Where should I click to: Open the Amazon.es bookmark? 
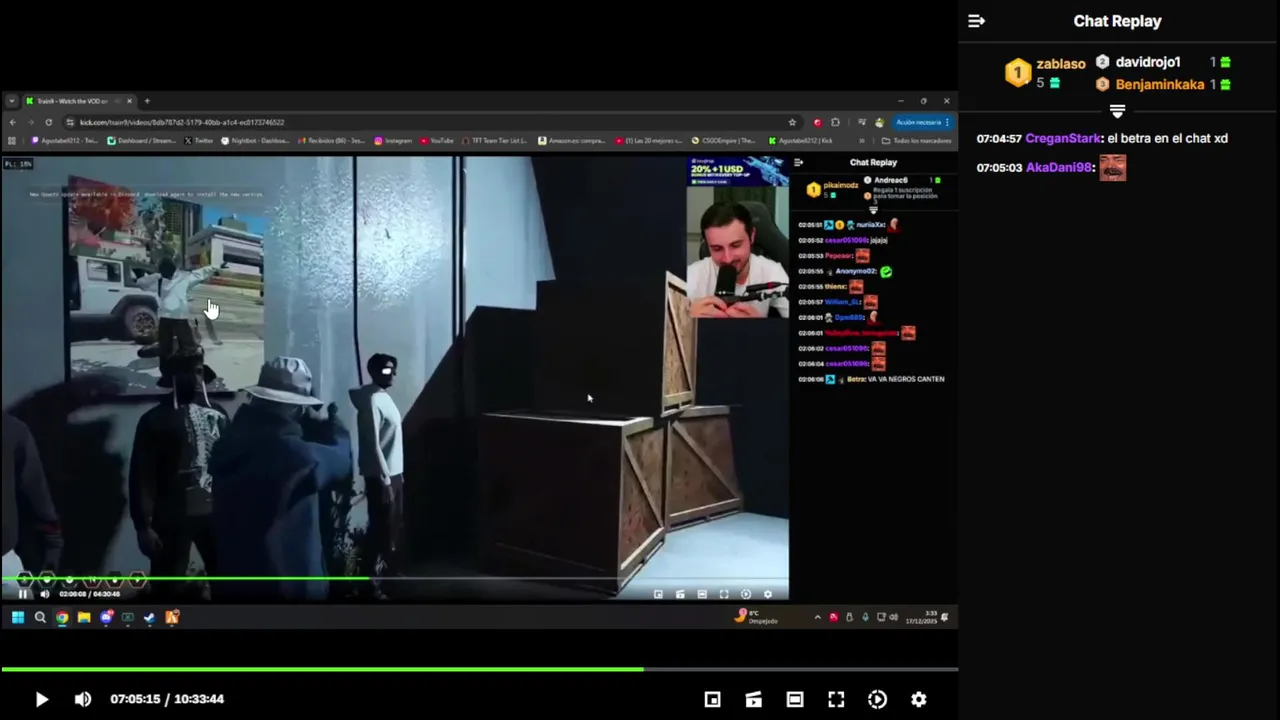[574, 140]
